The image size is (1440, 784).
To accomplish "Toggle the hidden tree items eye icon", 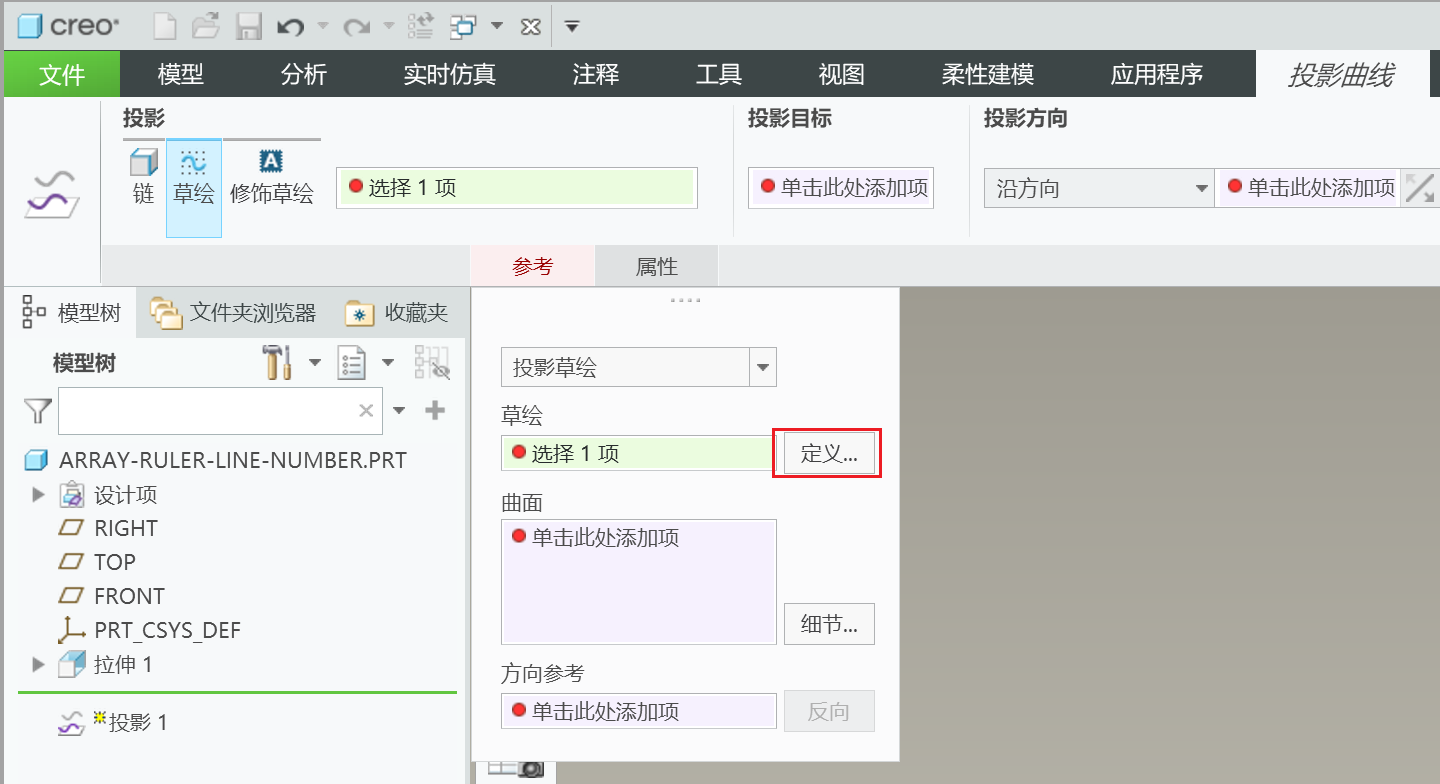I will (x=432, y=363).
